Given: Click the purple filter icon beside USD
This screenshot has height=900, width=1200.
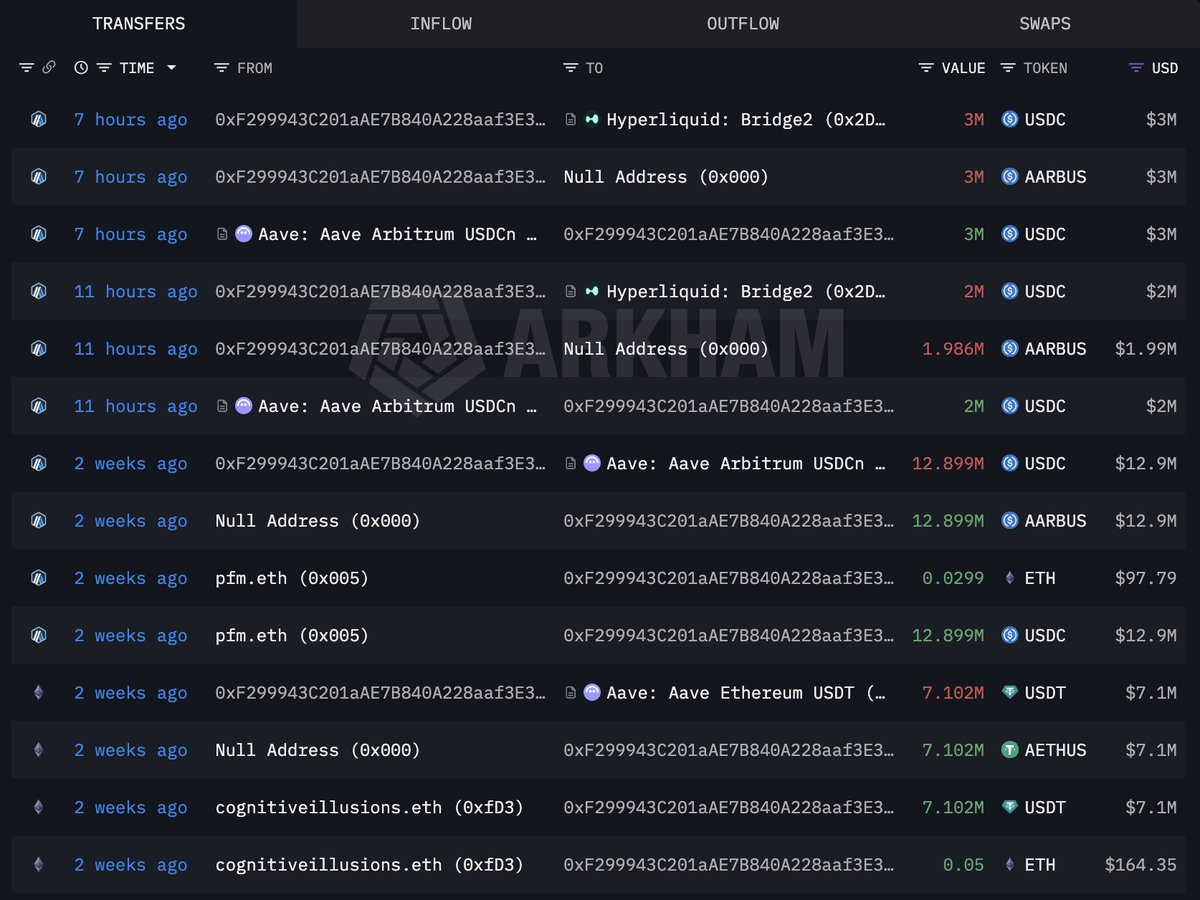Looking at the screenshot, I should 1135,68.
